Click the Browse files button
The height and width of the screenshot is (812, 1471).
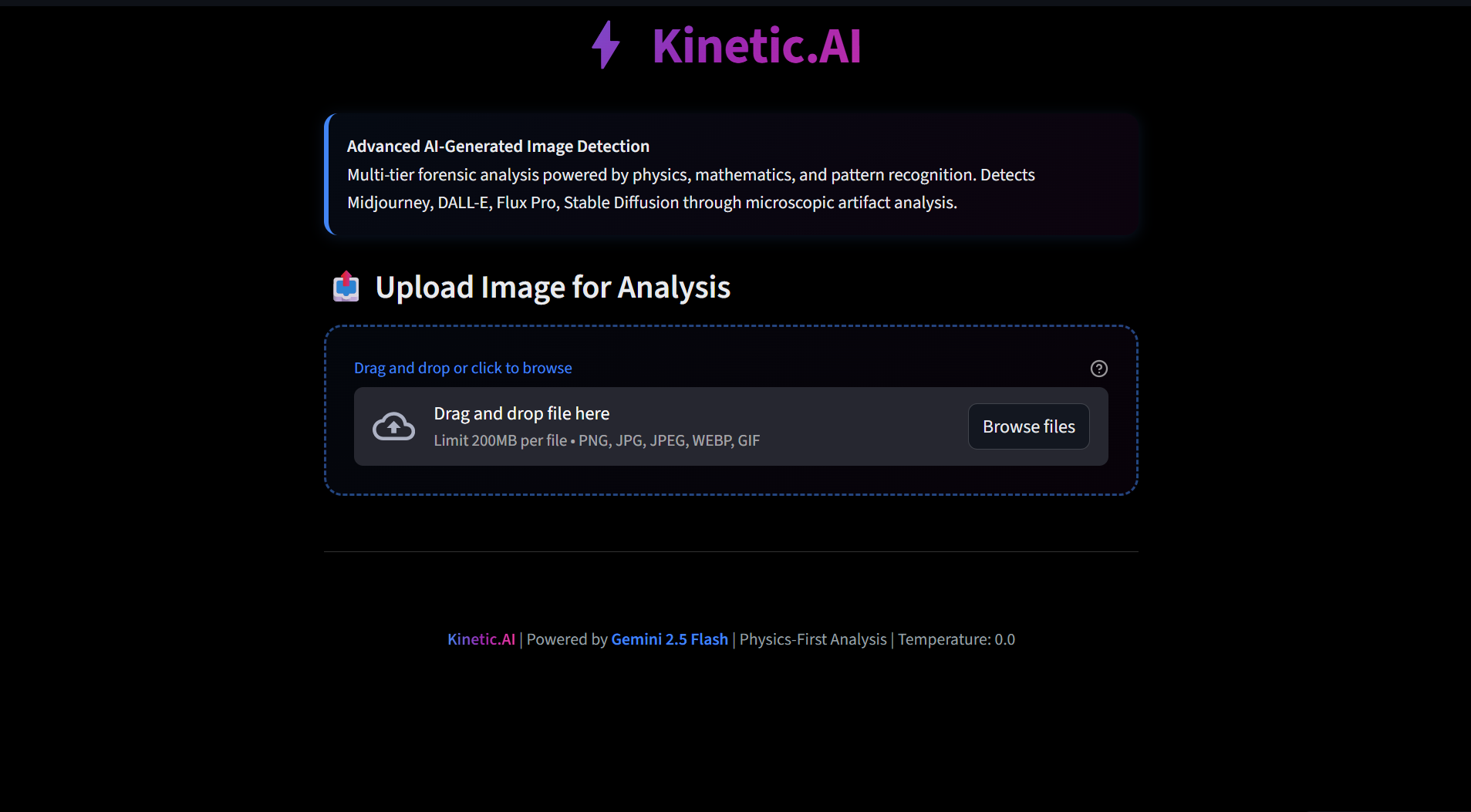click(x=1028, y=426)
